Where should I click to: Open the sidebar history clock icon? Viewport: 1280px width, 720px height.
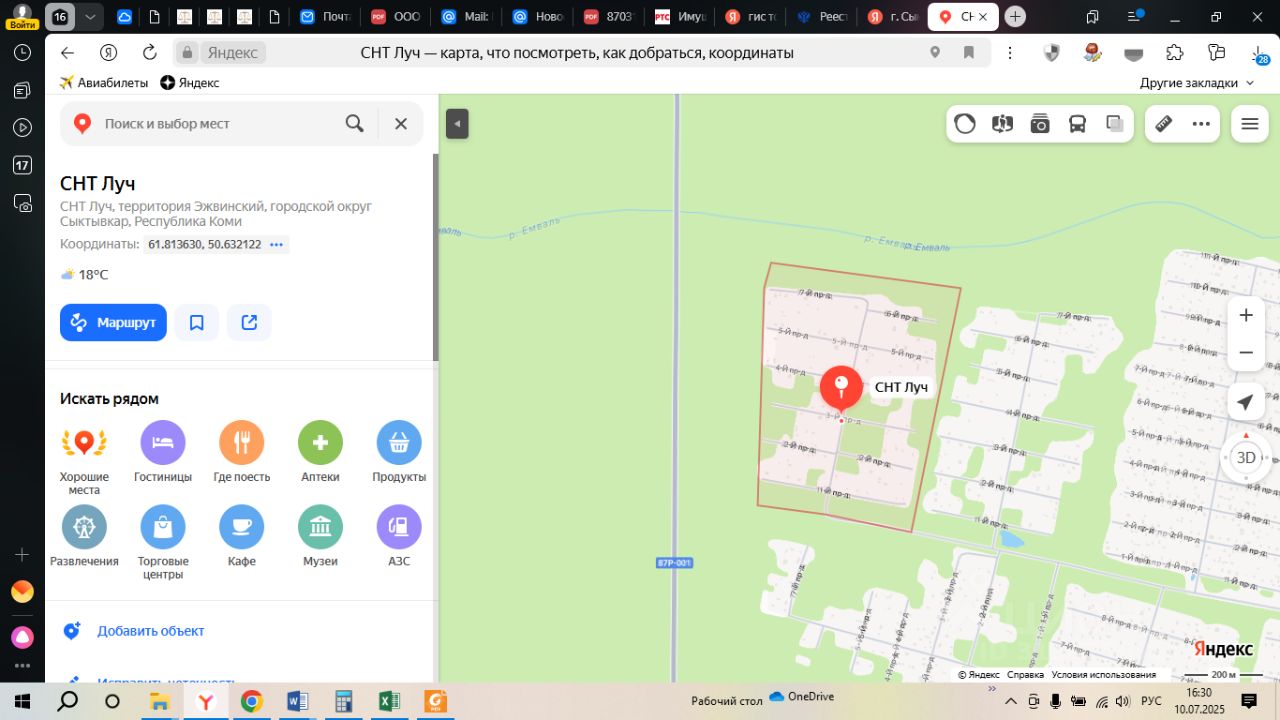point(22,54)
